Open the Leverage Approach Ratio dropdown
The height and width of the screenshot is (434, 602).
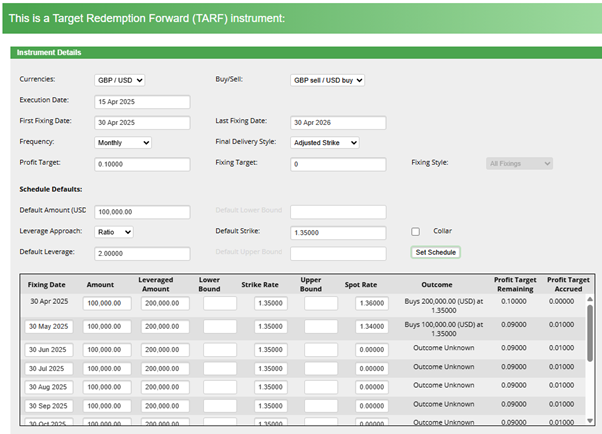pos(114,232)
